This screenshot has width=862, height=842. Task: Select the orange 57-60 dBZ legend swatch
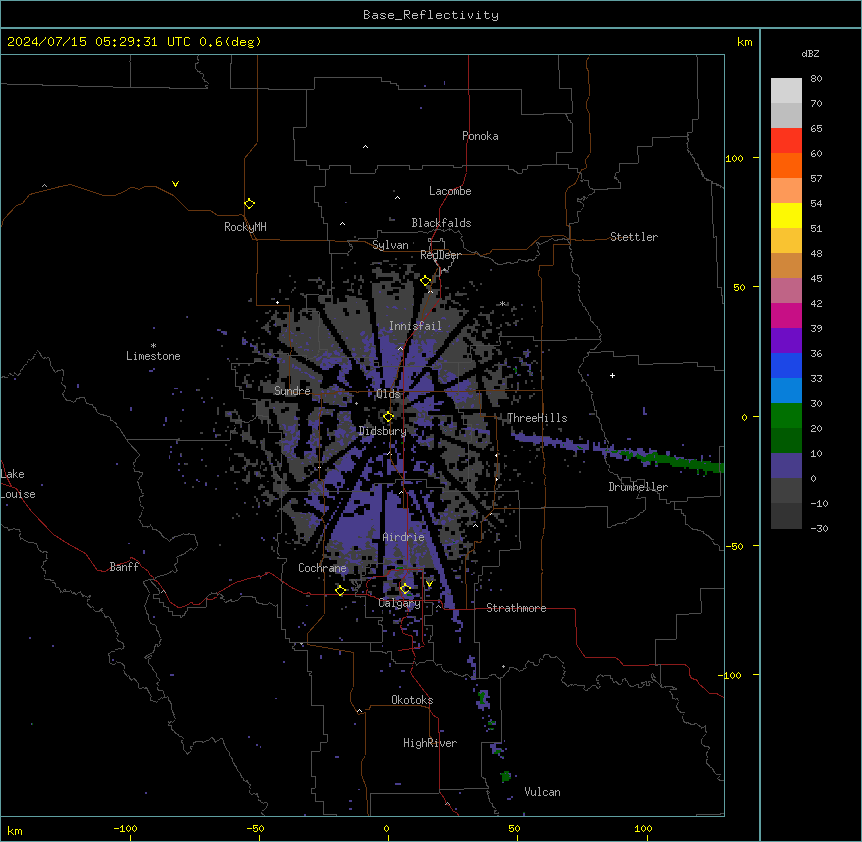coord(786,165)
